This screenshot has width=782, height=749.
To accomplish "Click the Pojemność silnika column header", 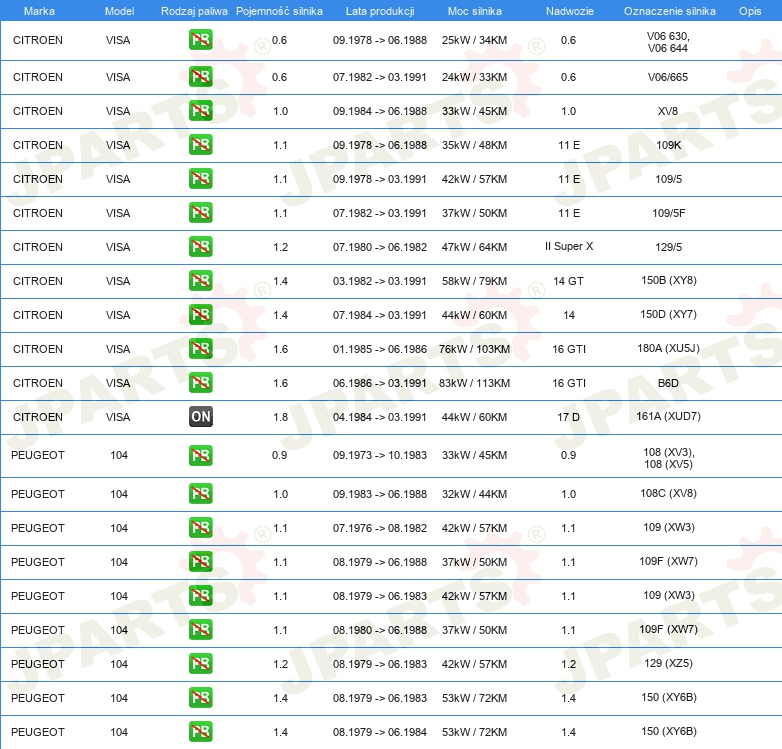I will 279,11.
